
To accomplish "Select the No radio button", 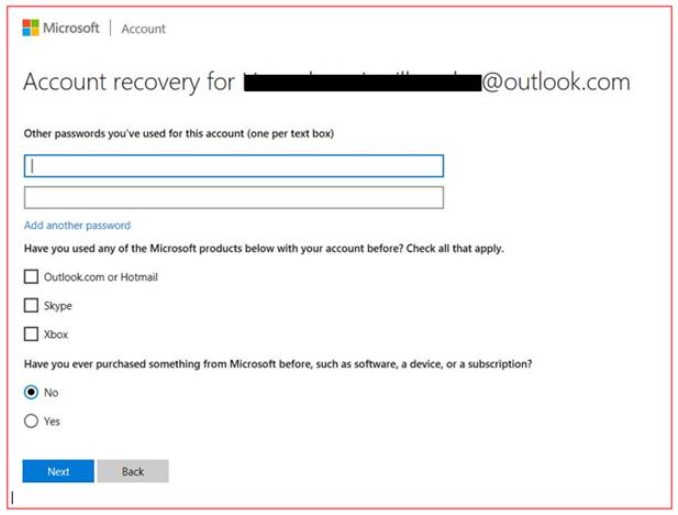I will pos(31,392).
